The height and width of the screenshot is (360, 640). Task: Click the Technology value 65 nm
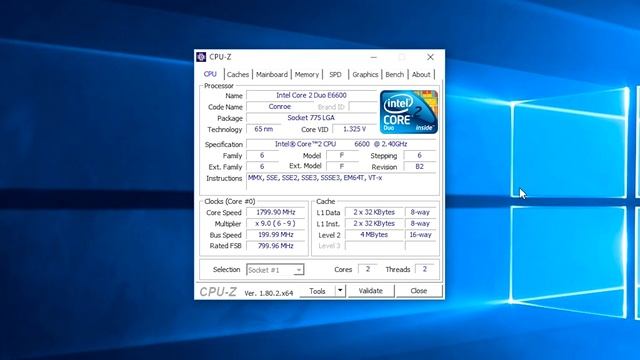coord(263,129)
